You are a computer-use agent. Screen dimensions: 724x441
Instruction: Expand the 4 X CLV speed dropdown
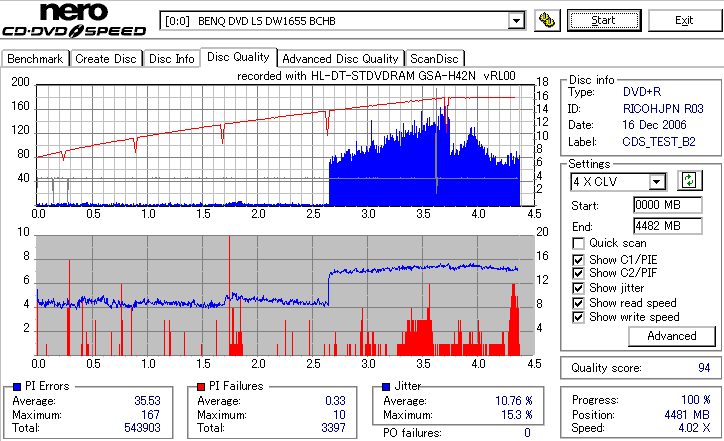click(x=657, y=182)
